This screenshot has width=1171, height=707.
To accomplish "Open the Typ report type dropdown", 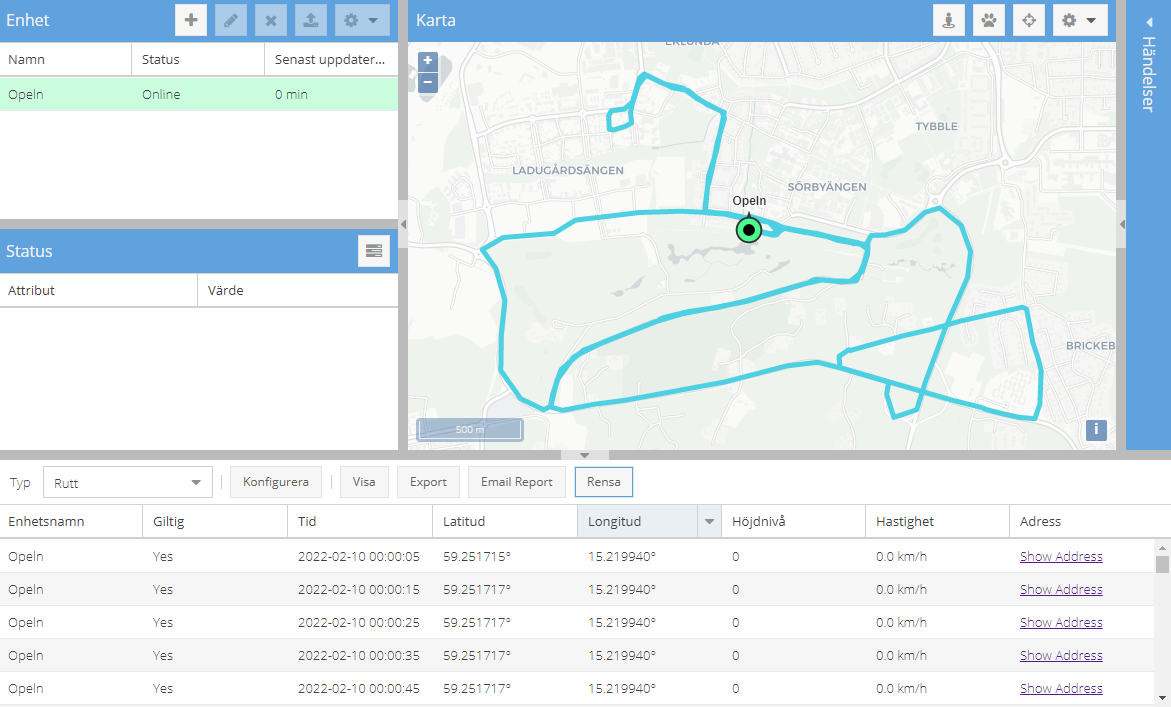I will (127, 482).
